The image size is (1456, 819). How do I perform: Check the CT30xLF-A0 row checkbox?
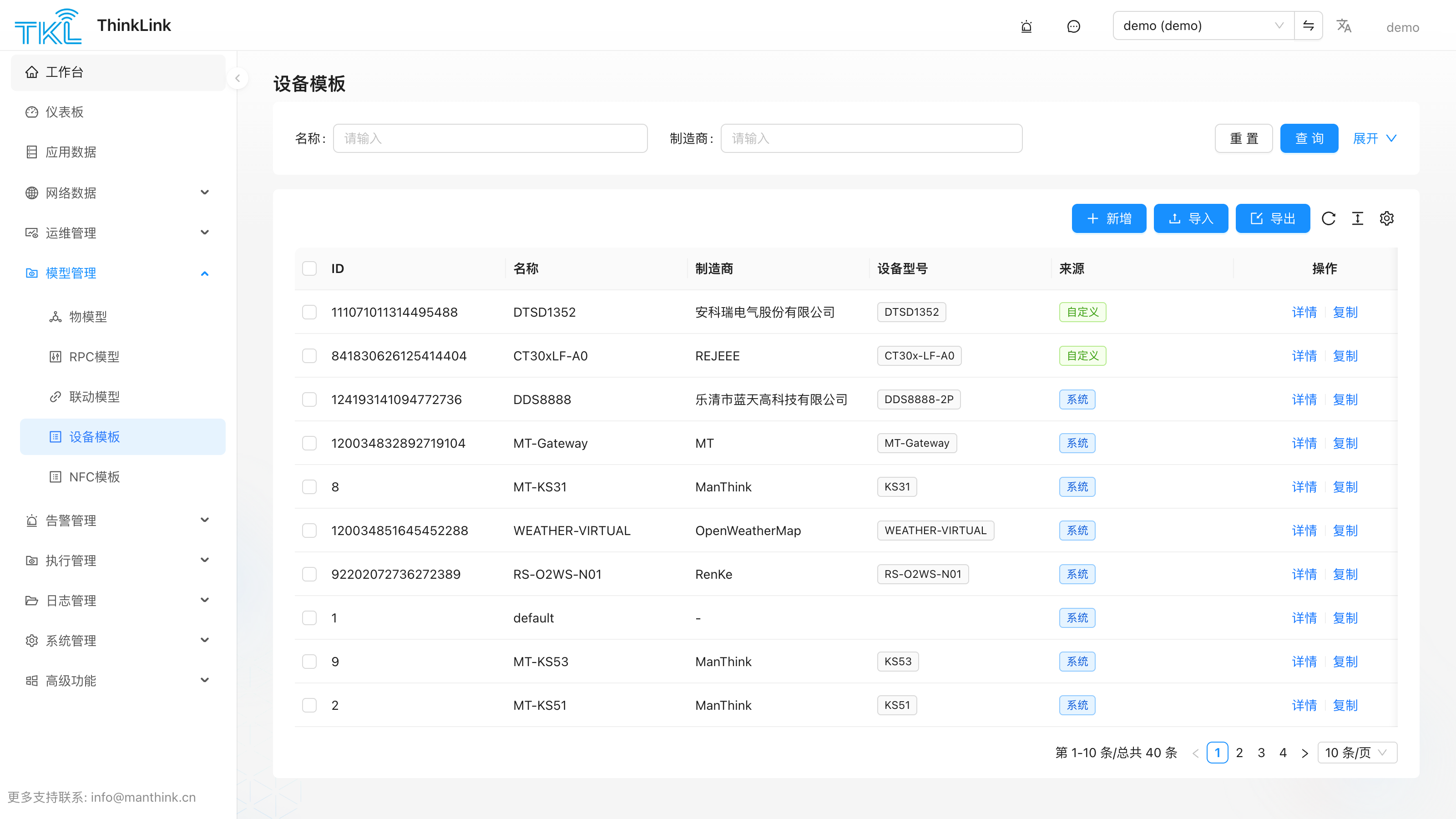[x=309, y=356]
